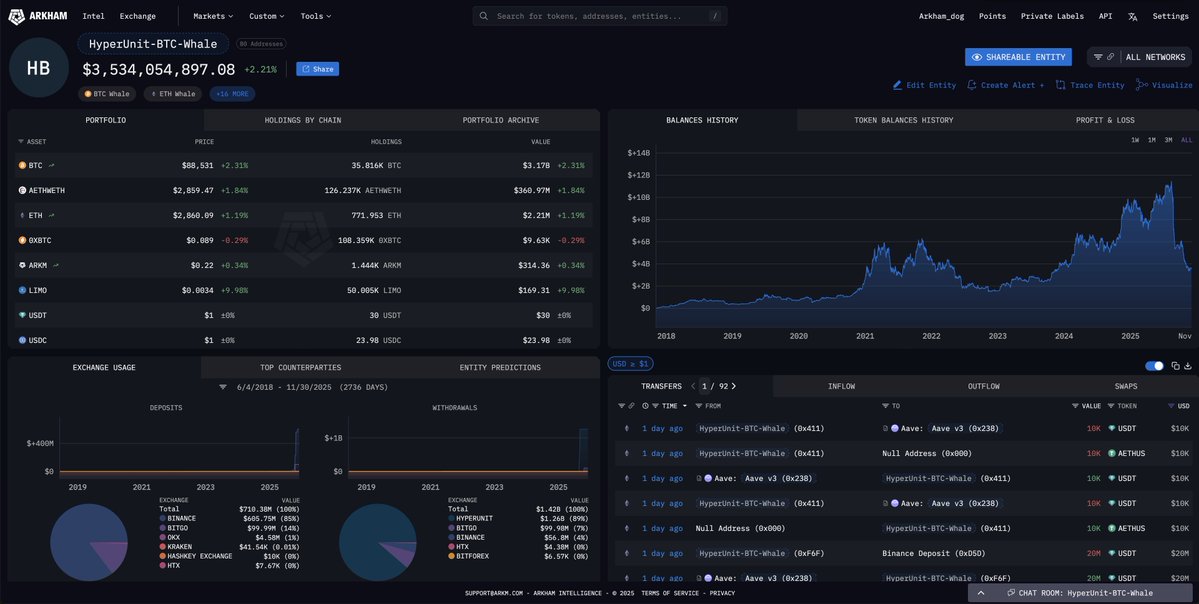This screenshot has width=1199, height=604.
Task: Toggle the blue switch above transfers table
Action: click(1154, 366)
